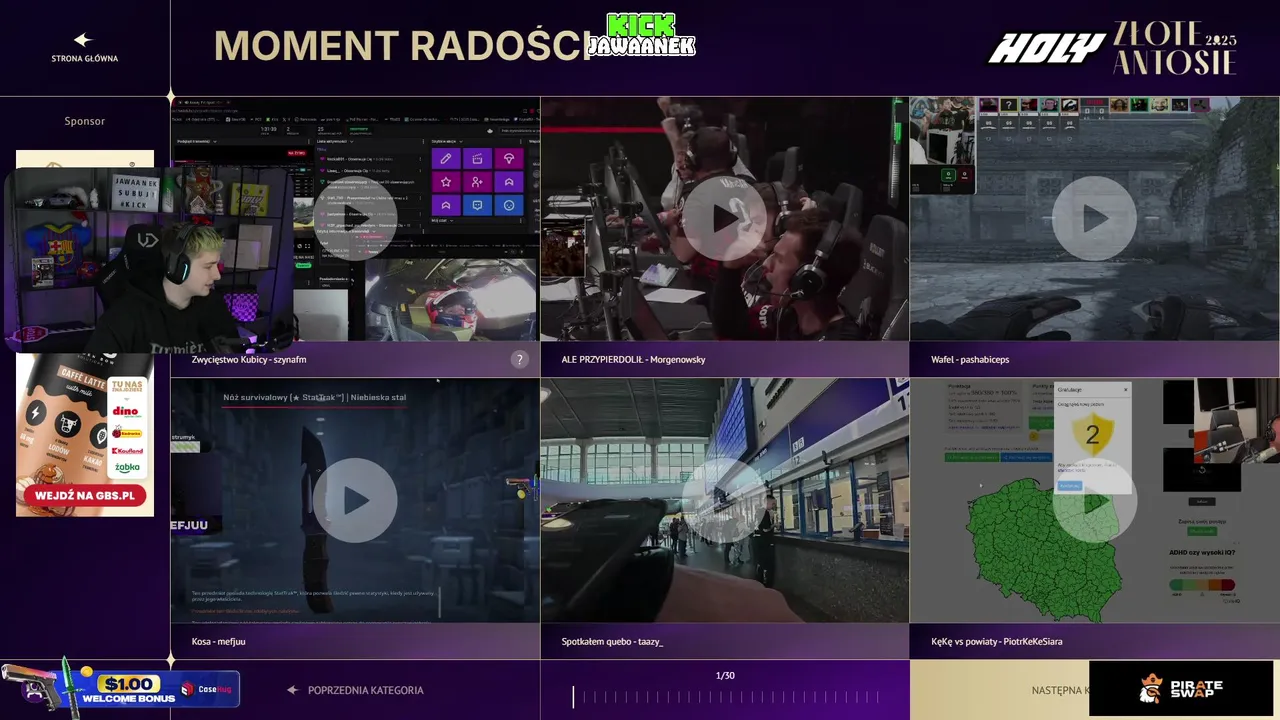This screenshot has height=720, width=1280.
Task: Open the Złote Antosie 2025 logo
Action: pos(1175,48)
